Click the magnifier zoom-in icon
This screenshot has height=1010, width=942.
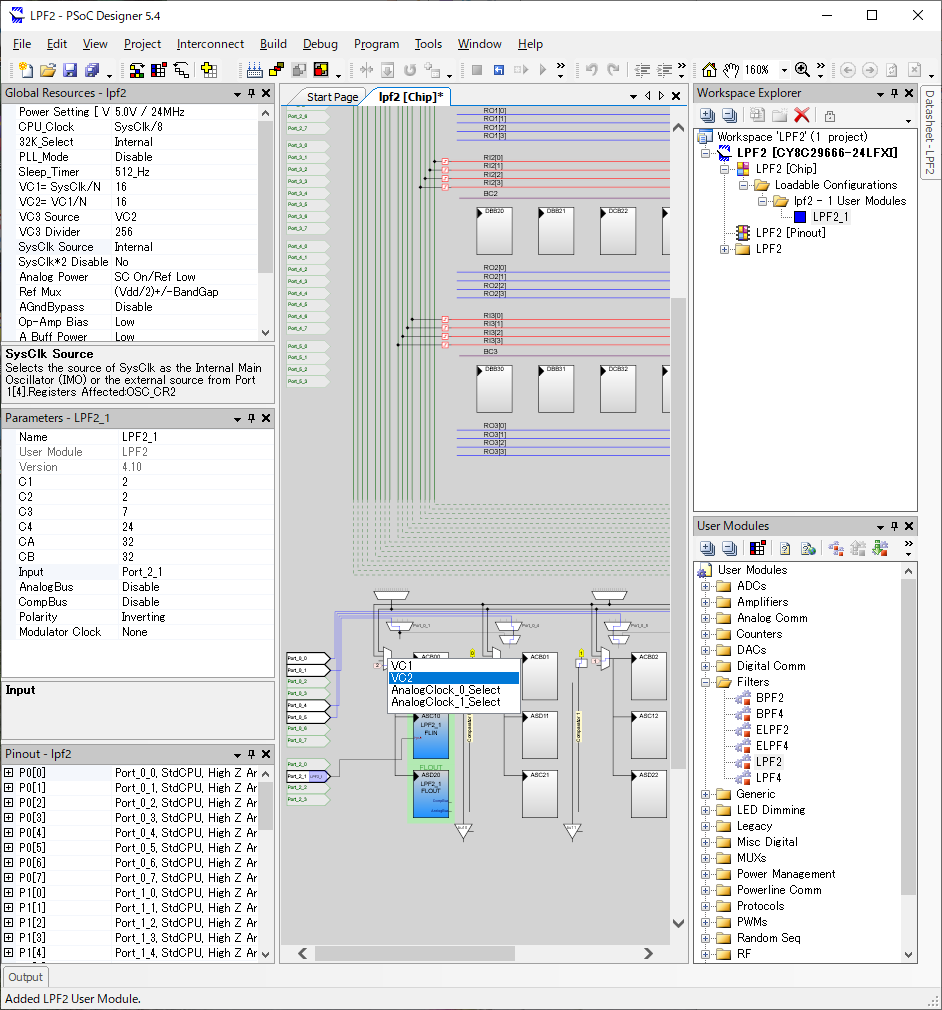coord(802,70)
